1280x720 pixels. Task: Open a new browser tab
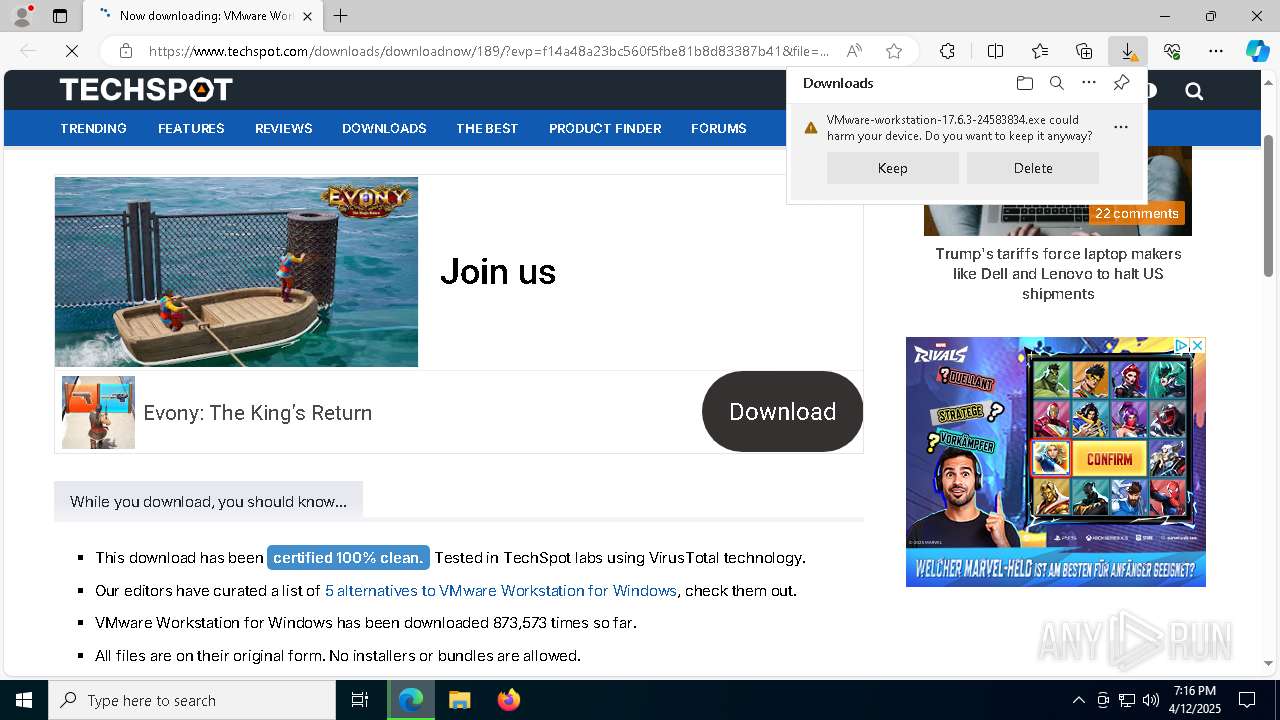(x=340, y=16)
